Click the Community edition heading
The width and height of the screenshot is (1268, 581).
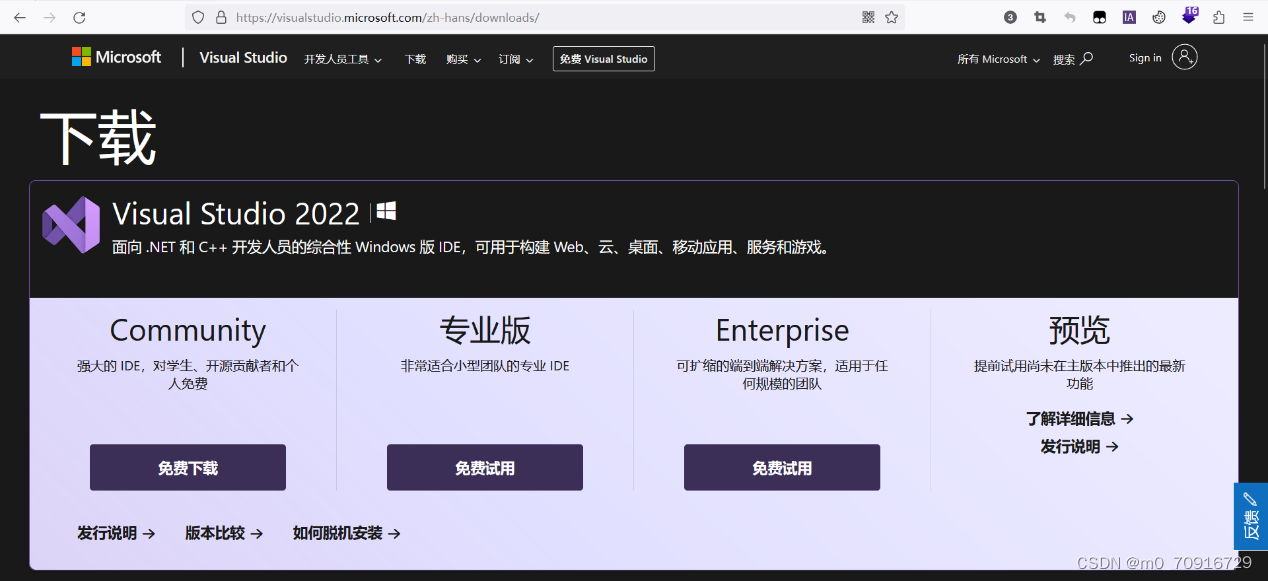pyautogui.click(x=188, y=331)
